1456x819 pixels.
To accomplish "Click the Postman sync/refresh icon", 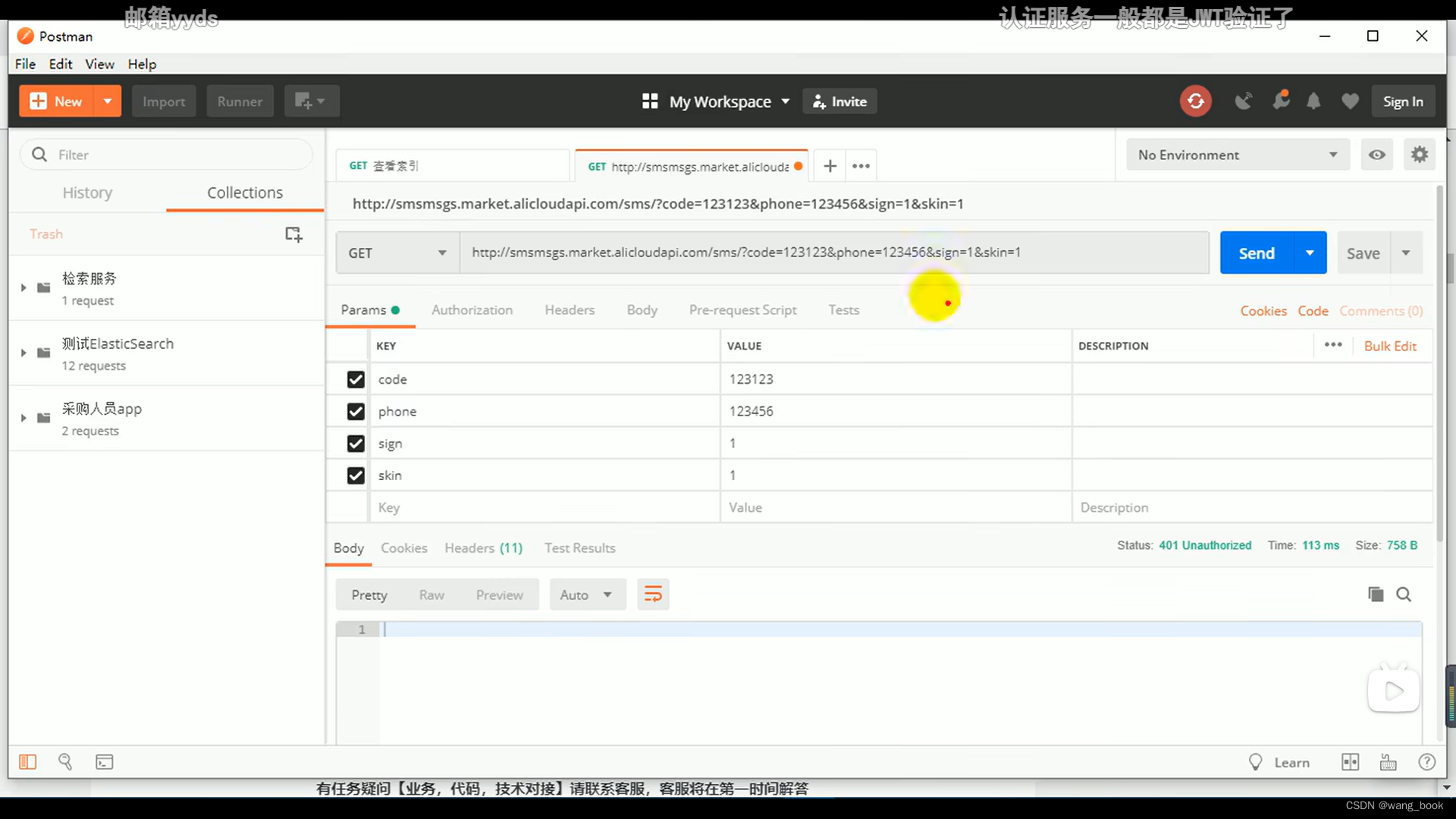I will click(x=1196, y=100).
